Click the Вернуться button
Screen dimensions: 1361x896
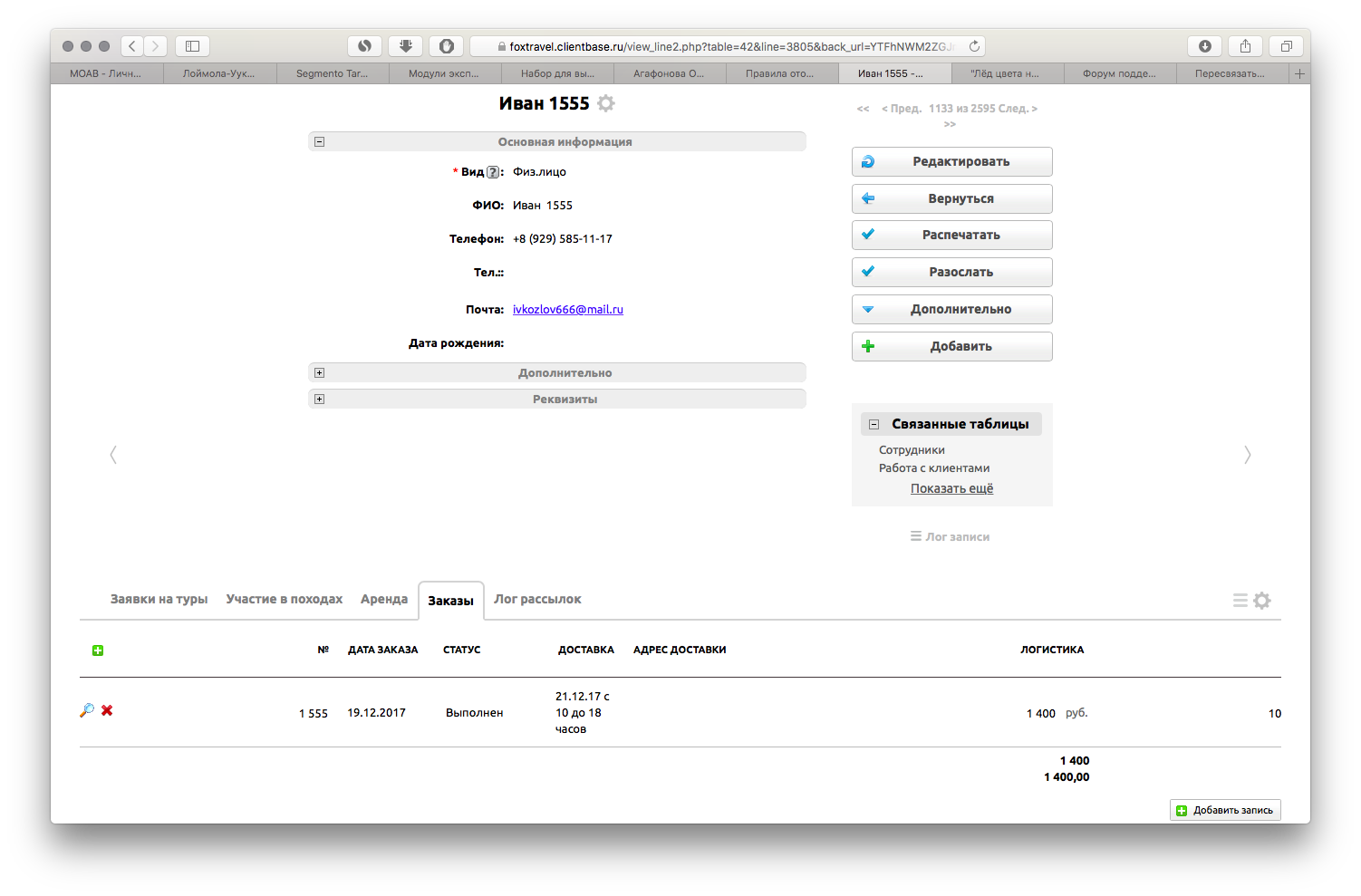tap(952, 198)
